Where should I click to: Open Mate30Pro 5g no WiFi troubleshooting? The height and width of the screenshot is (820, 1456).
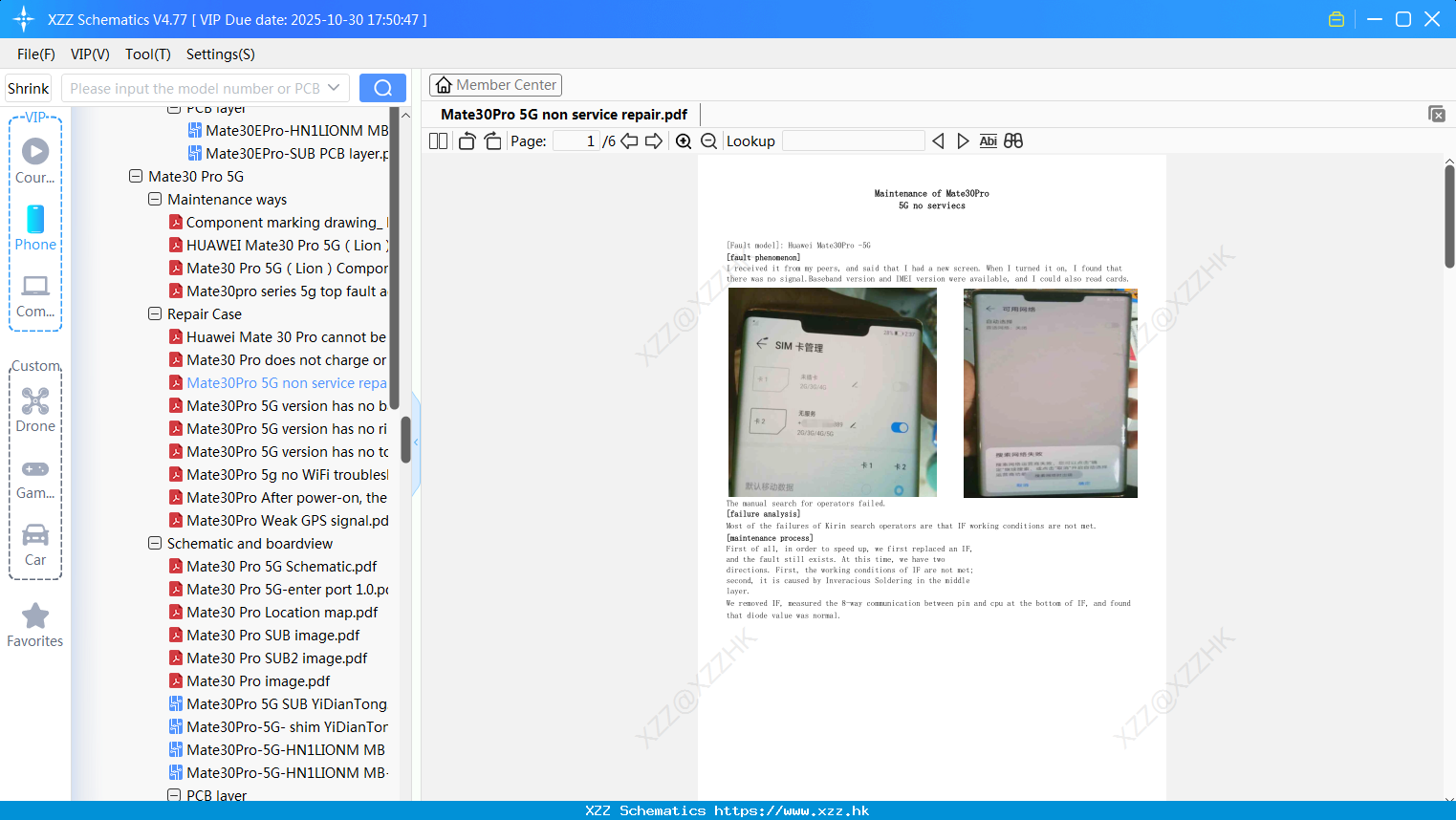279,474
